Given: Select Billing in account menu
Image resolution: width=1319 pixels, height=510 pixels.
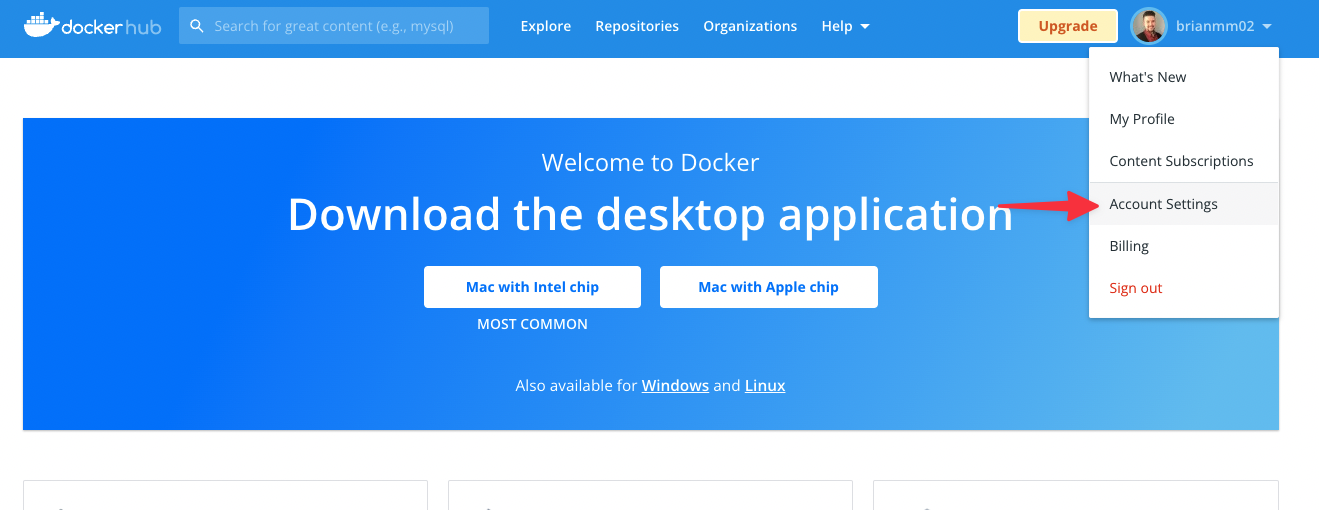Looking at the screenshot, I should [x=1184, y=246].
